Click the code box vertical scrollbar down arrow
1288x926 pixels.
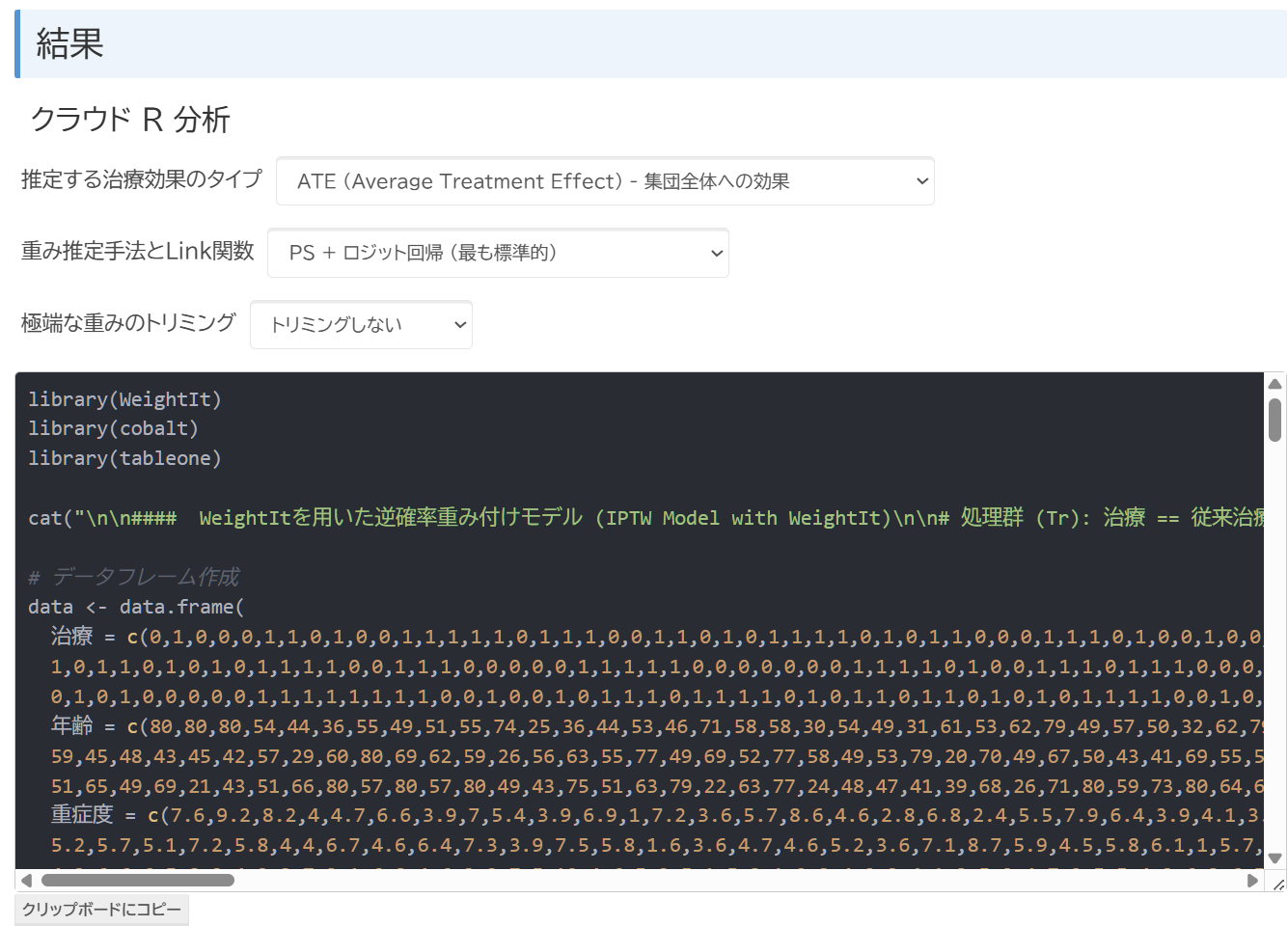click(1274, 858)
